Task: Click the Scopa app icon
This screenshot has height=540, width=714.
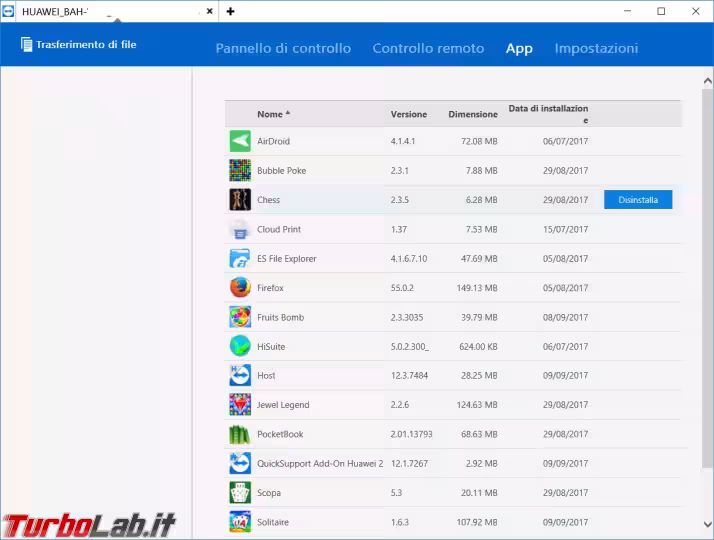Action: [x=240, y=493]
